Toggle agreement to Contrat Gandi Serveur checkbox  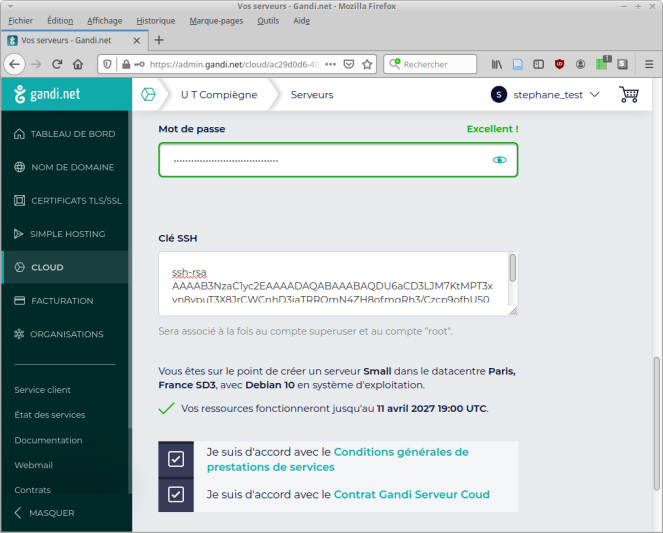pos(176,494)
